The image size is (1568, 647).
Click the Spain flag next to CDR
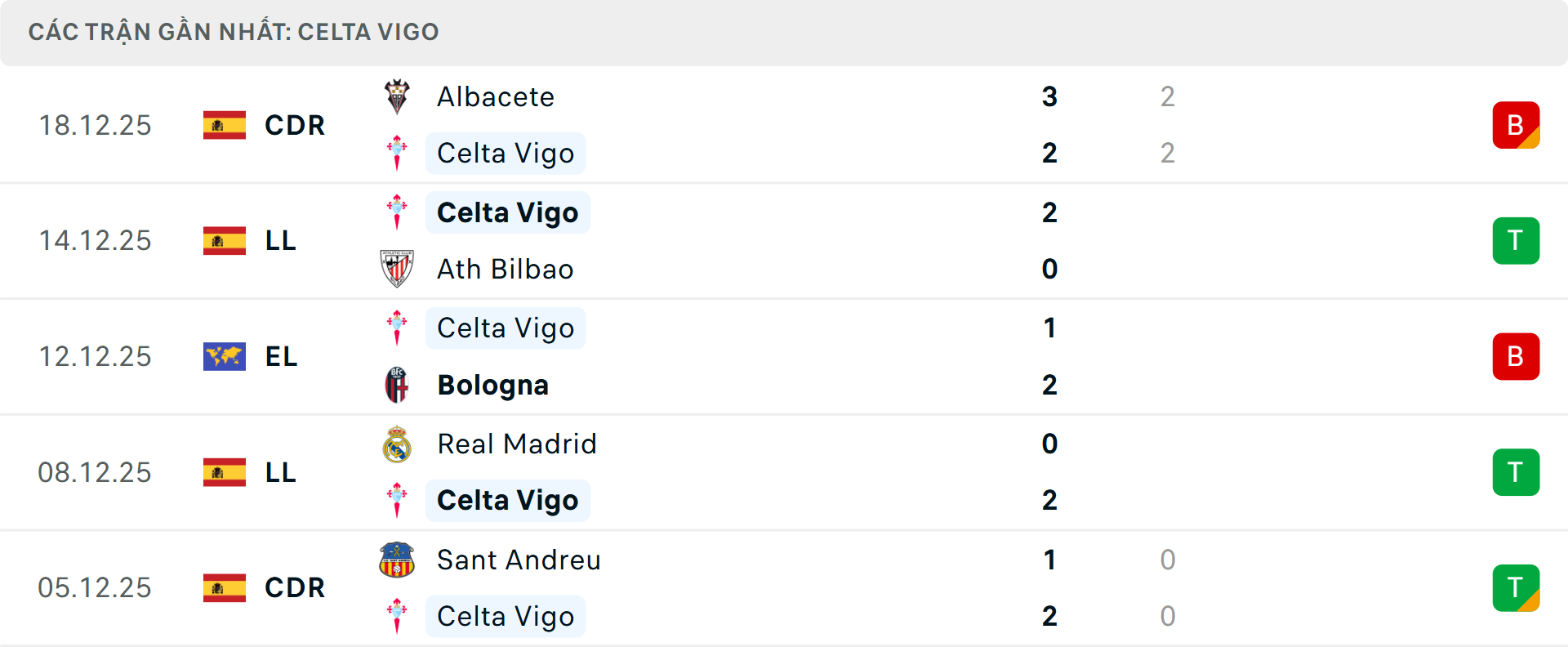[x=224, y=125]
